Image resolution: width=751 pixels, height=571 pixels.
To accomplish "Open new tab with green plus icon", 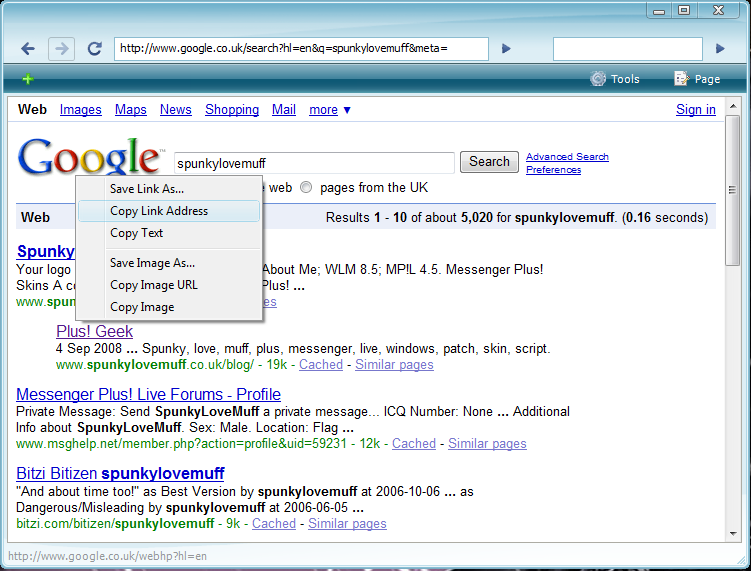I will [x=28, y=79].
